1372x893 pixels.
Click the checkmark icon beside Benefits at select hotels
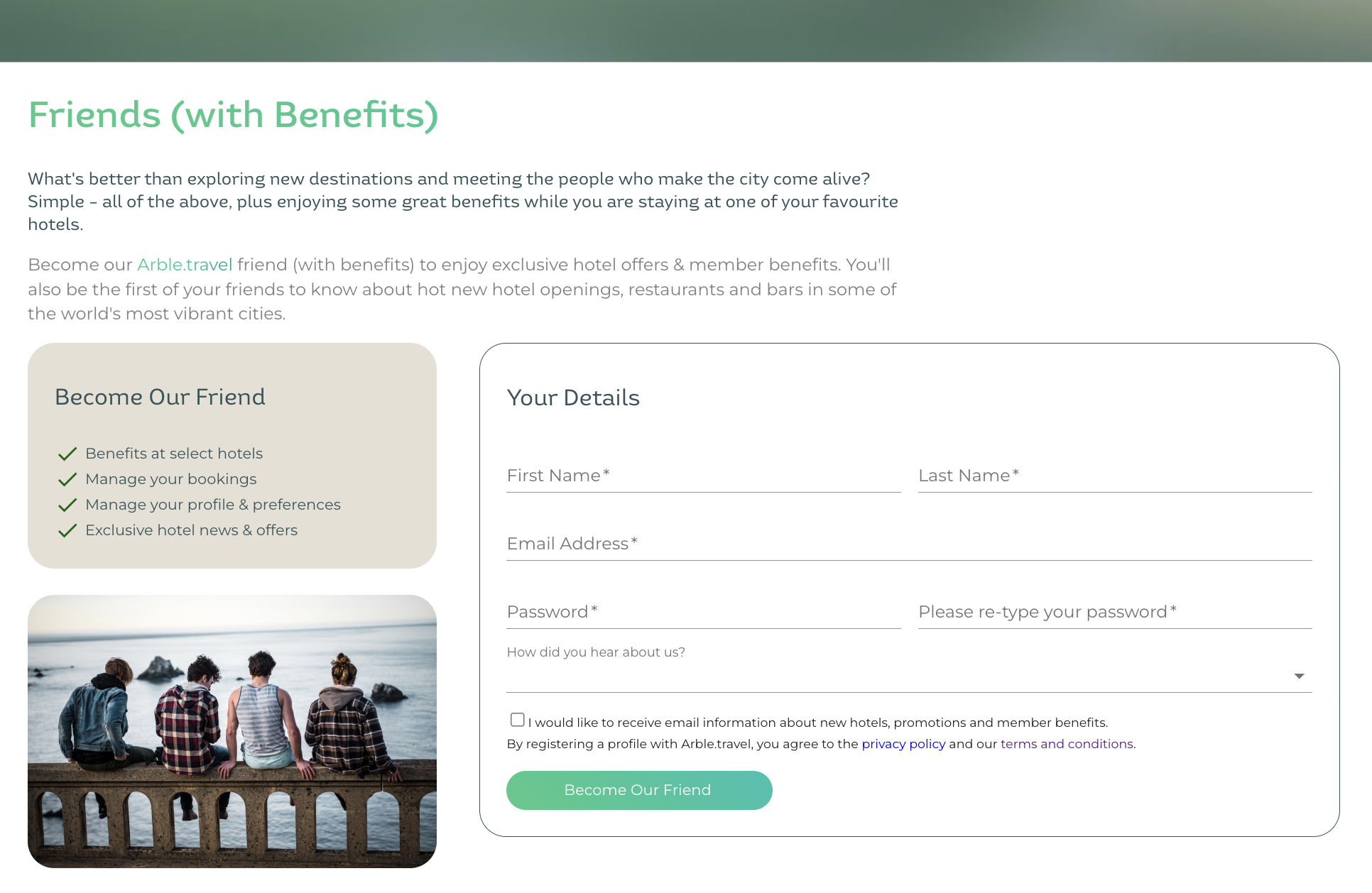(67, 454)
